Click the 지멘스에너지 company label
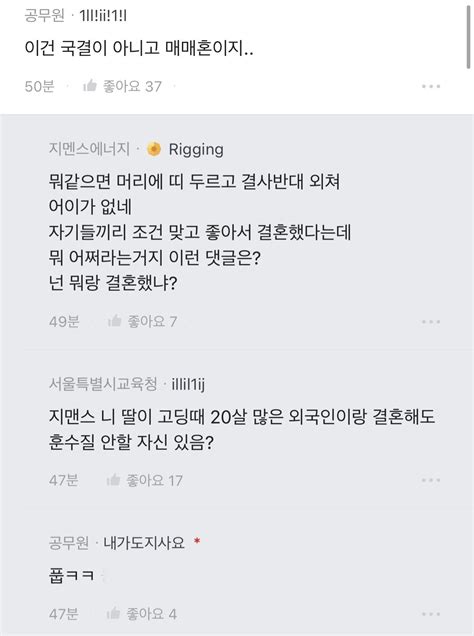Screen dimensions: 474x636 click(89, 149)
